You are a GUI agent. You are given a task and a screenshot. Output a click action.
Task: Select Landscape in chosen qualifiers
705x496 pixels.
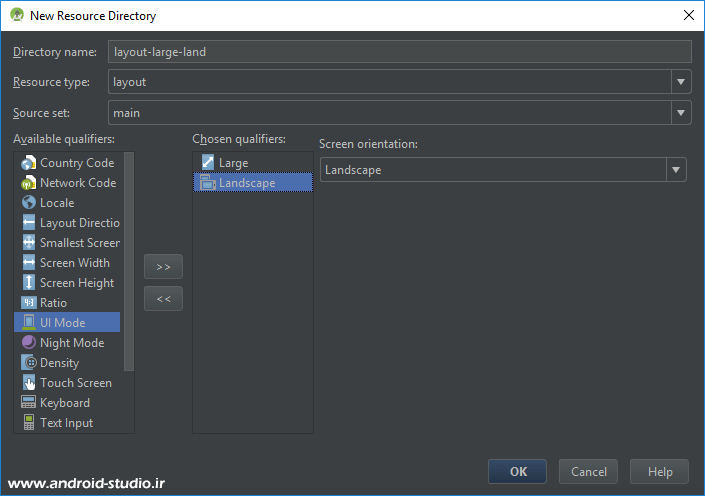pyautogui.click(x=246, y=183)
